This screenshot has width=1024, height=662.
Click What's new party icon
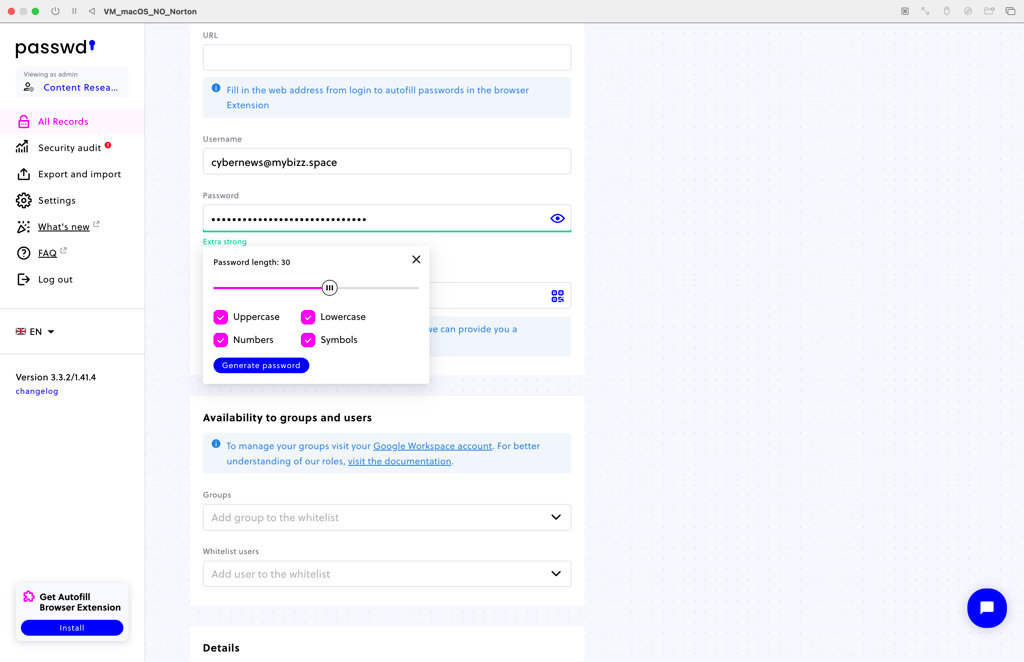[24, 227]
